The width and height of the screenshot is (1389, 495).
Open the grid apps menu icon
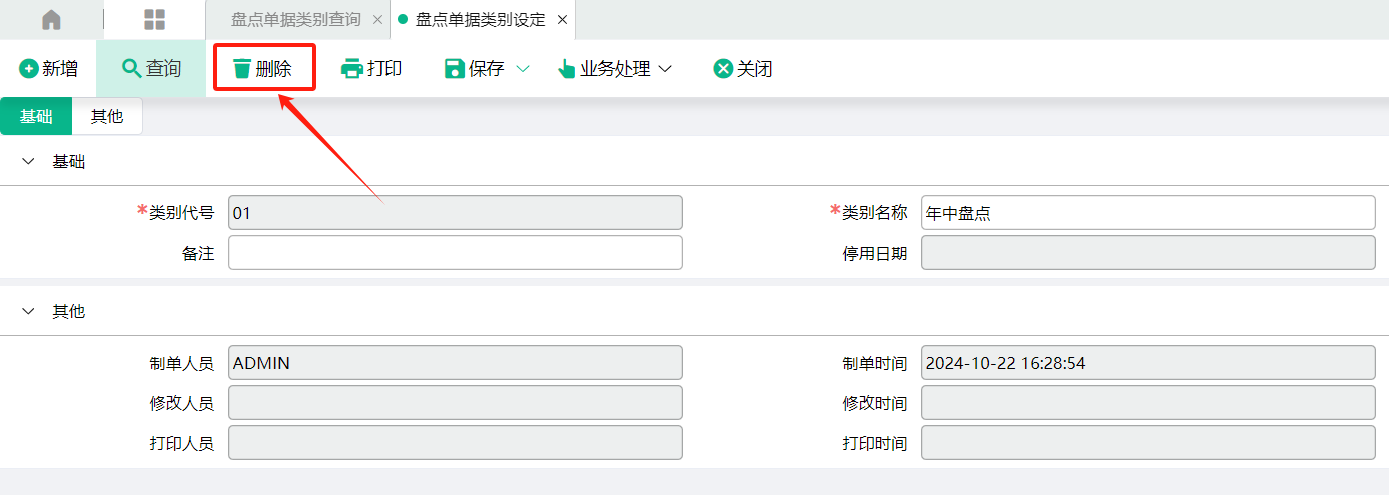[155, 20]
